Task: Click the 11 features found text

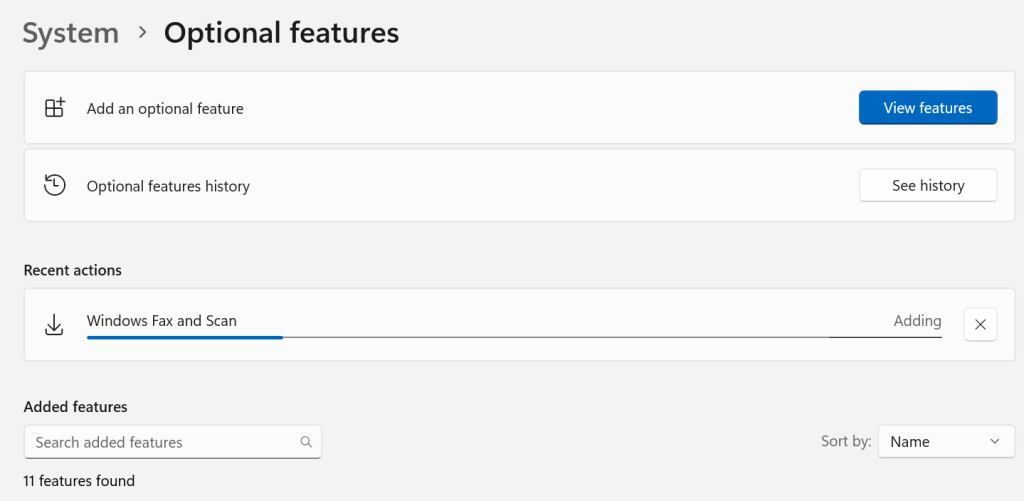Action: 79,481
